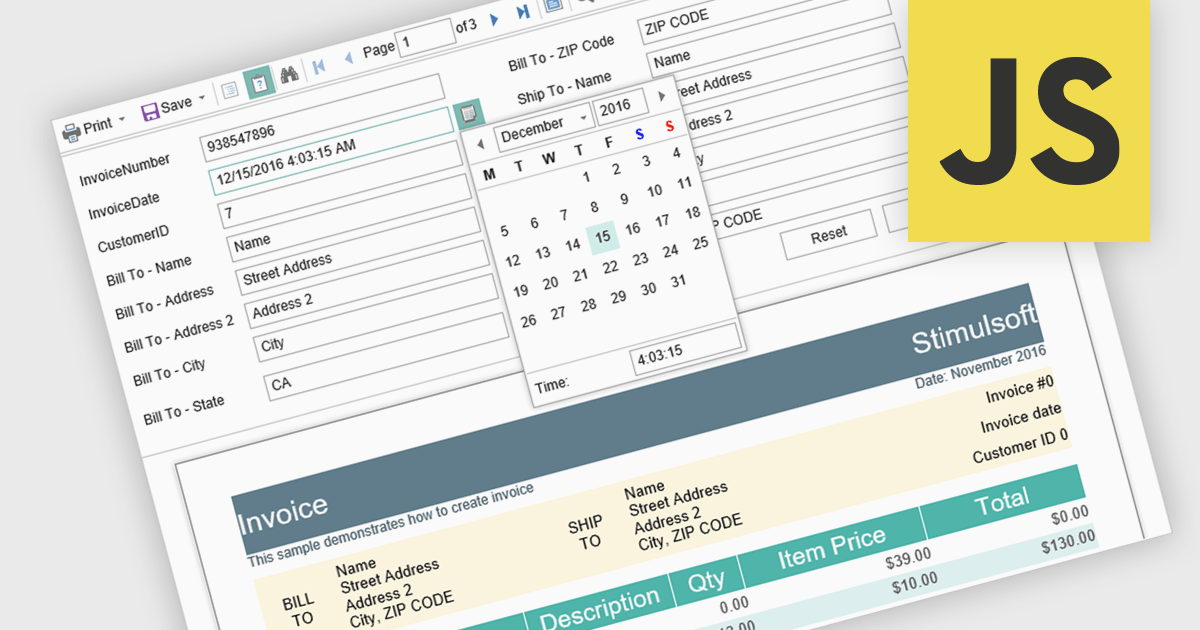Click the Print printer icon

(71, 131)
